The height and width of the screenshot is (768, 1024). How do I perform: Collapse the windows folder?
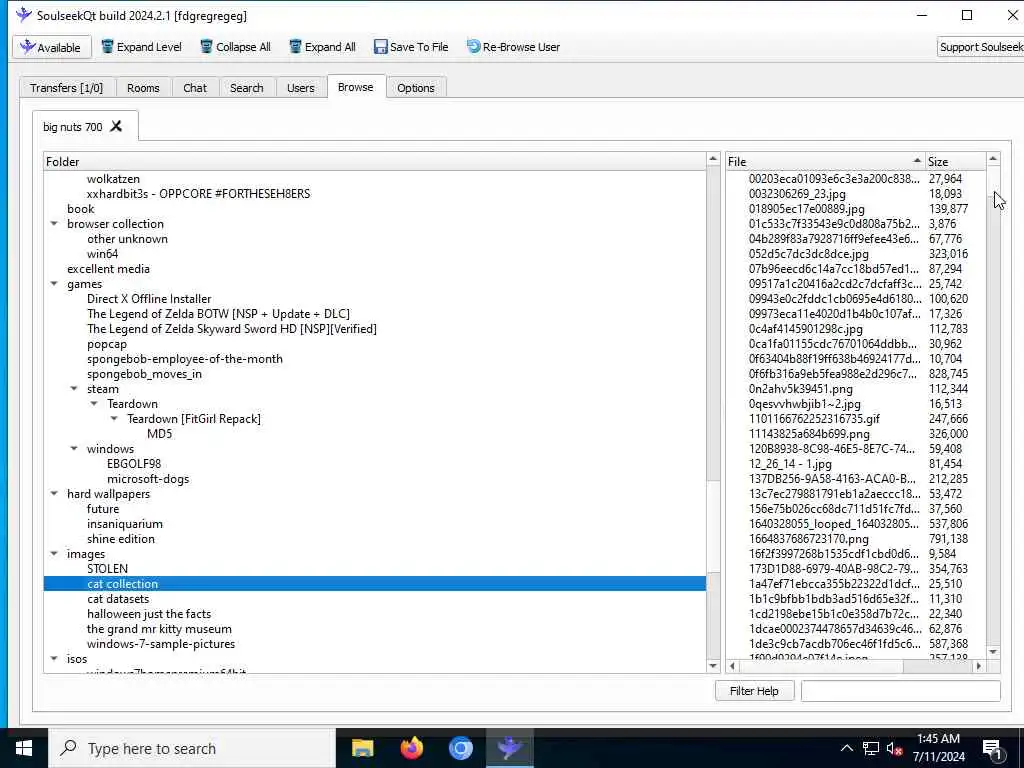pyautogui.click(x=74, y=449)
